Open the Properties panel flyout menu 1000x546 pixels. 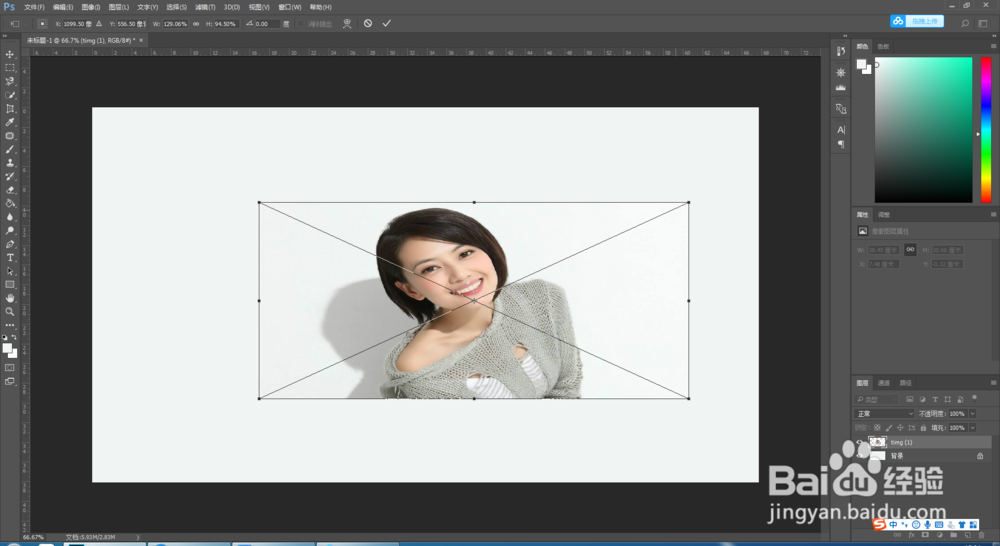pos(993,214)
